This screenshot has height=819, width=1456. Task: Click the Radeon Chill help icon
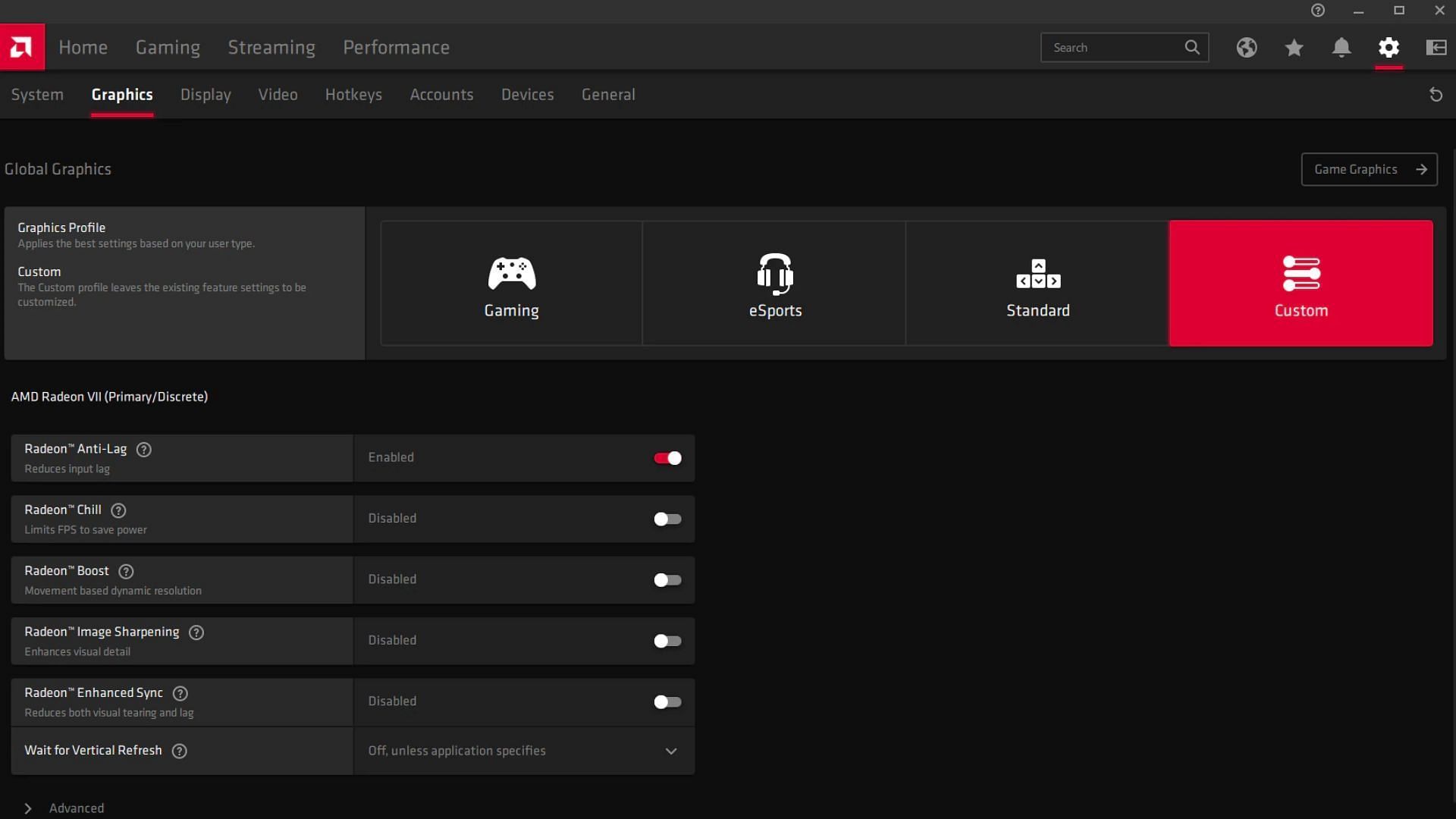(x=118, y=510)
